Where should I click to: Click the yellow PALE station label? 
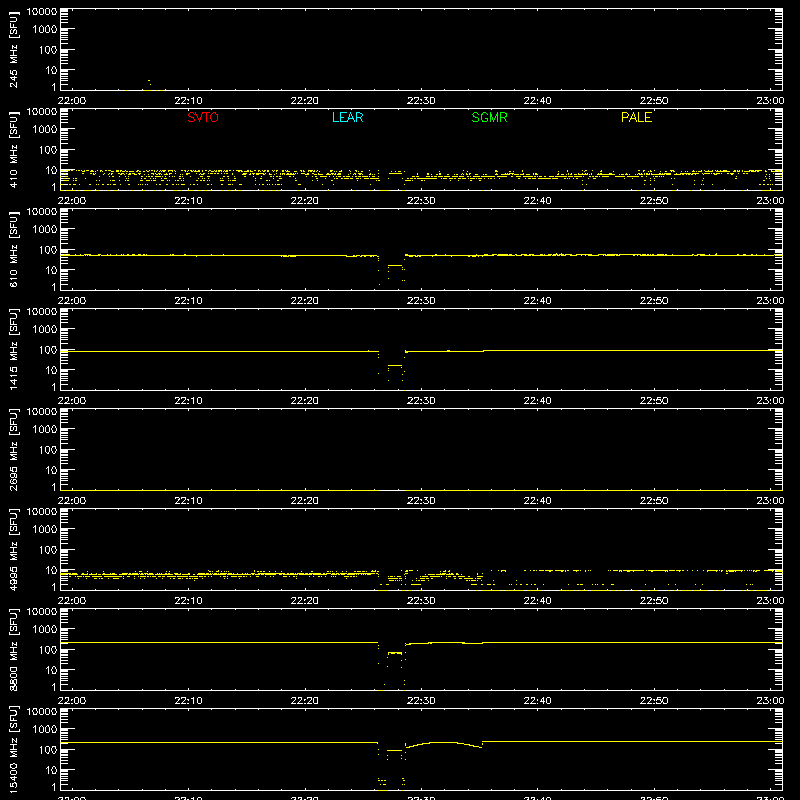[636, 117]
